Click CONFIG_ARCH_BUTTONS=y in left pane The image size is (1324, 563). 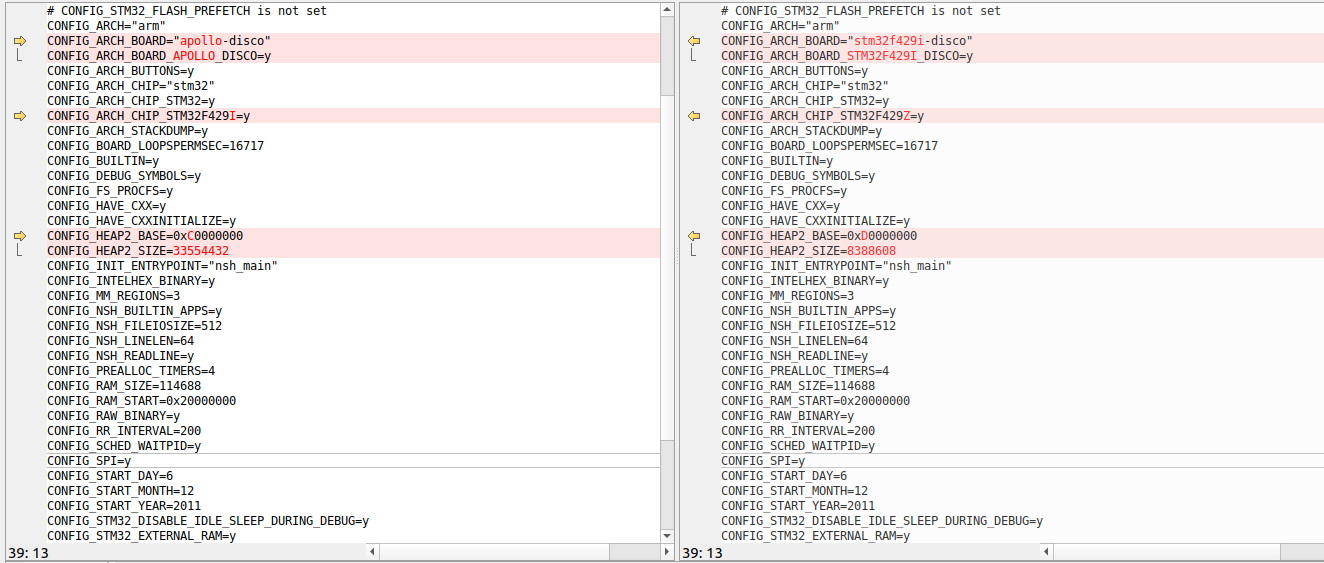click(x=120, y=71)
